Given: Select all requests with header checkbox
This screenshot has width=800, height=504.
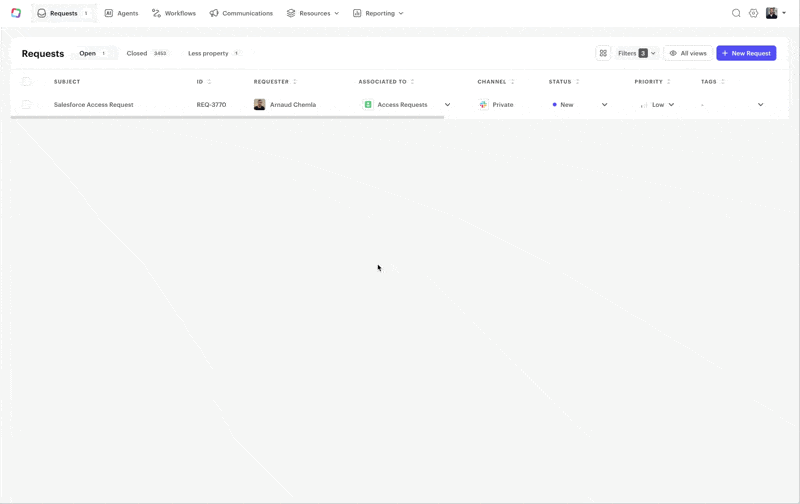Looking at the screenshot, I should [x=27, y=82].
